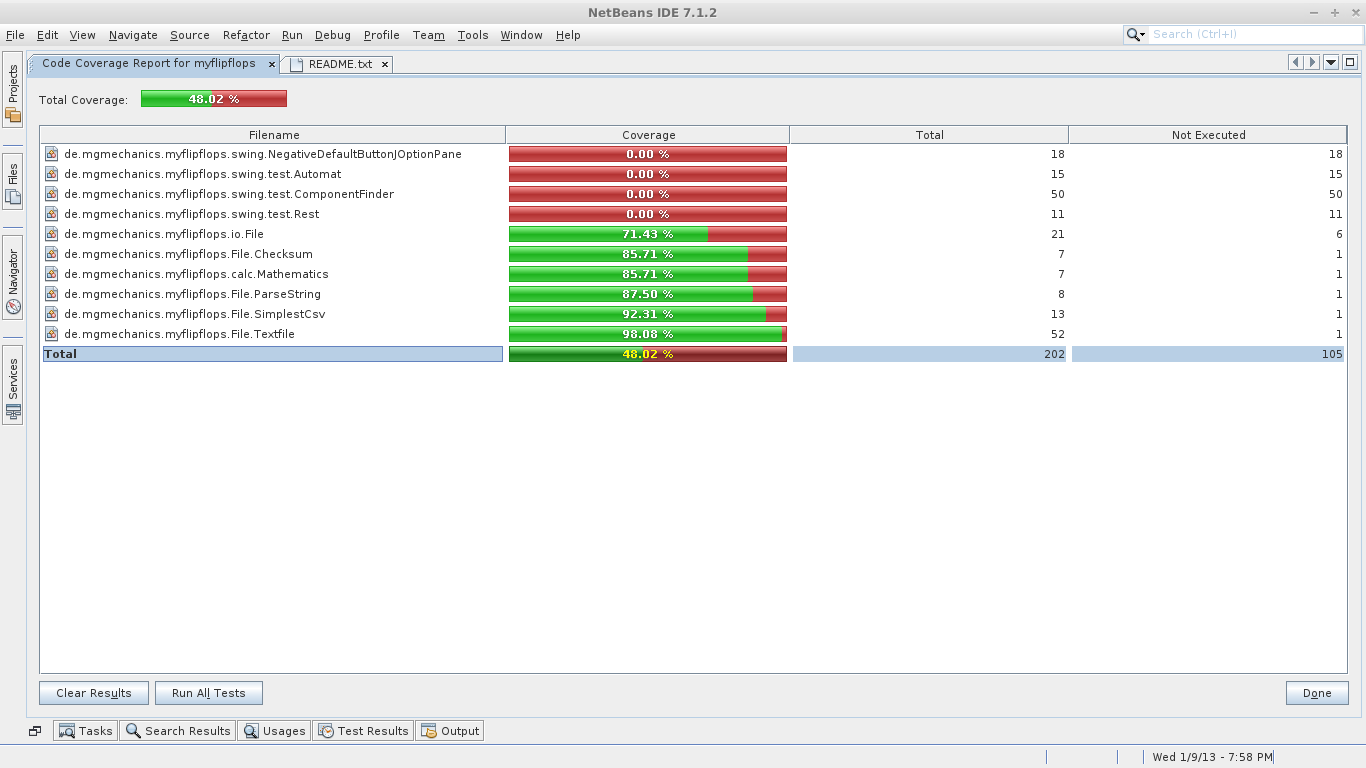The width and height of the screenshot is (1366, 768).
Task: Open the Team menu
Action: click(x=428, y=35)
